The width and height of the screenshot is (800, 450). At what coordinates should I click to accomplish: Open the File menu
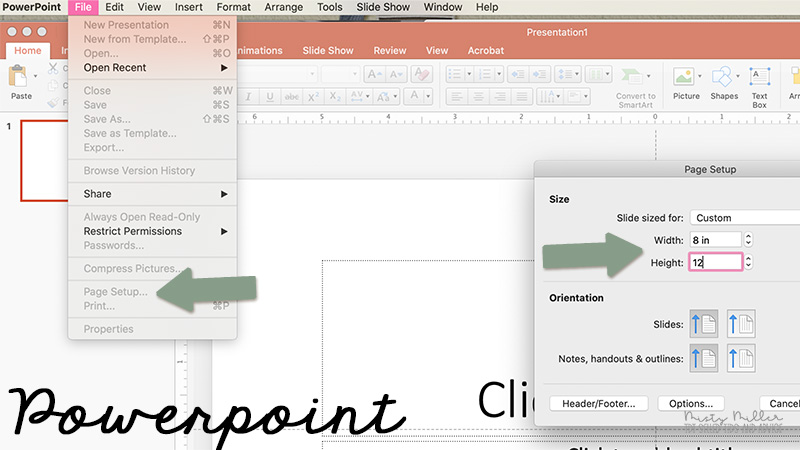(83, 7)
